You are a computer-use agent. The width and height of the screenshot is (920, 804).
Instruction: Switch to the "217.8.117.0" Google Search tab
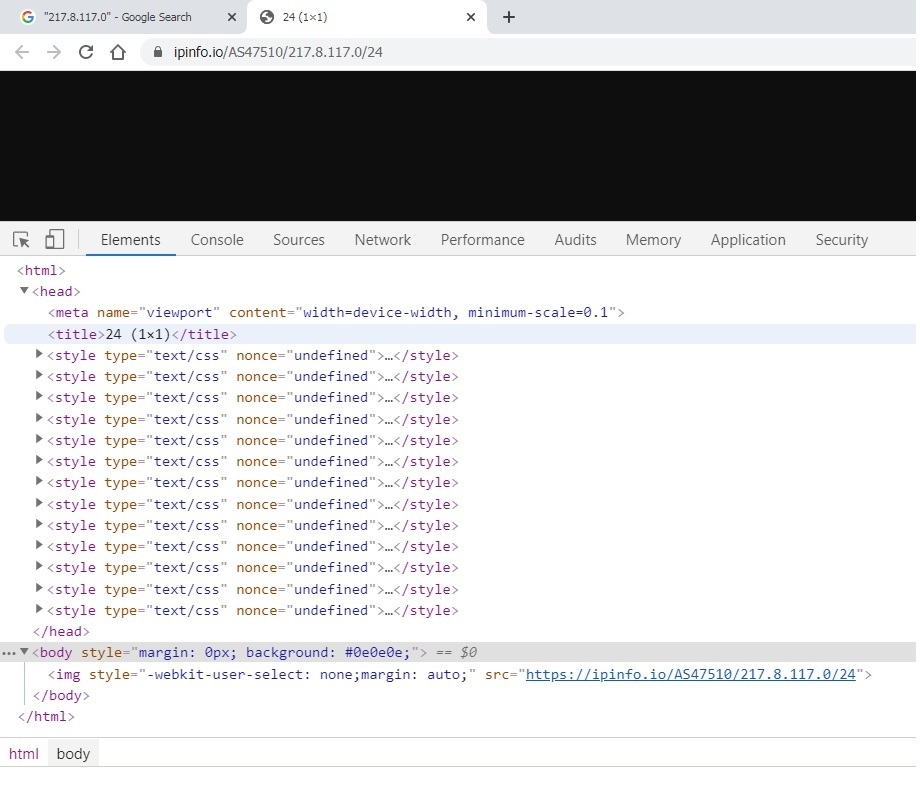(x=123, y=17)
